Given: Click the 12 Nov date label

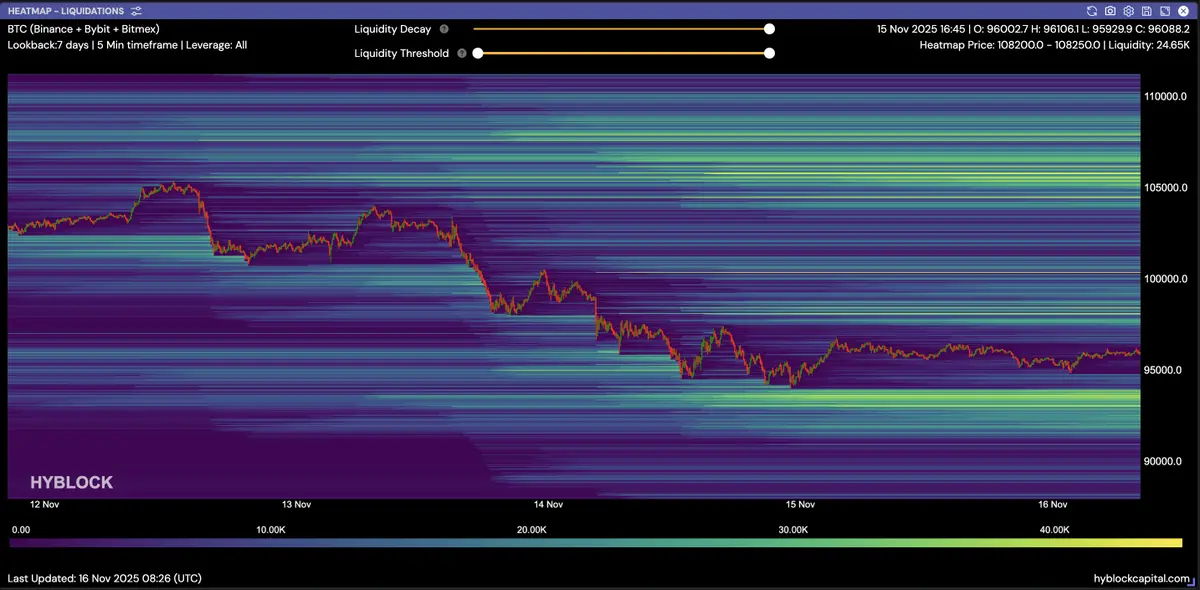Looking at the screenshot, I should tap(45, 505).
